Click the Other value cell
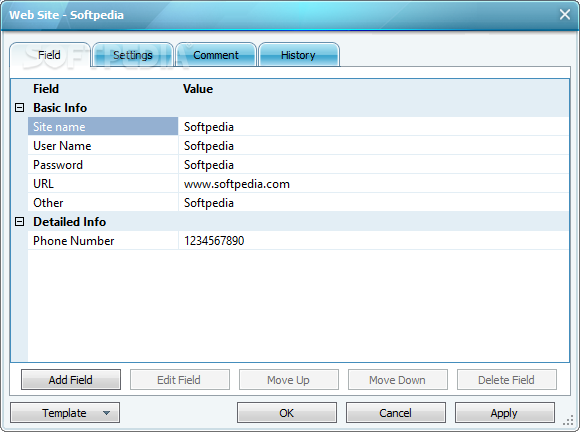Image resolution: width=580 pixels, height=432 pixels. [374, 203]
